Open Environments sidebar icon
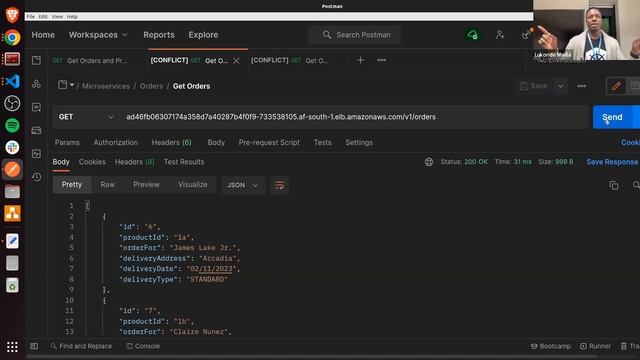The height and width of the screenshot is (360, 640). (x=36, y=107)
